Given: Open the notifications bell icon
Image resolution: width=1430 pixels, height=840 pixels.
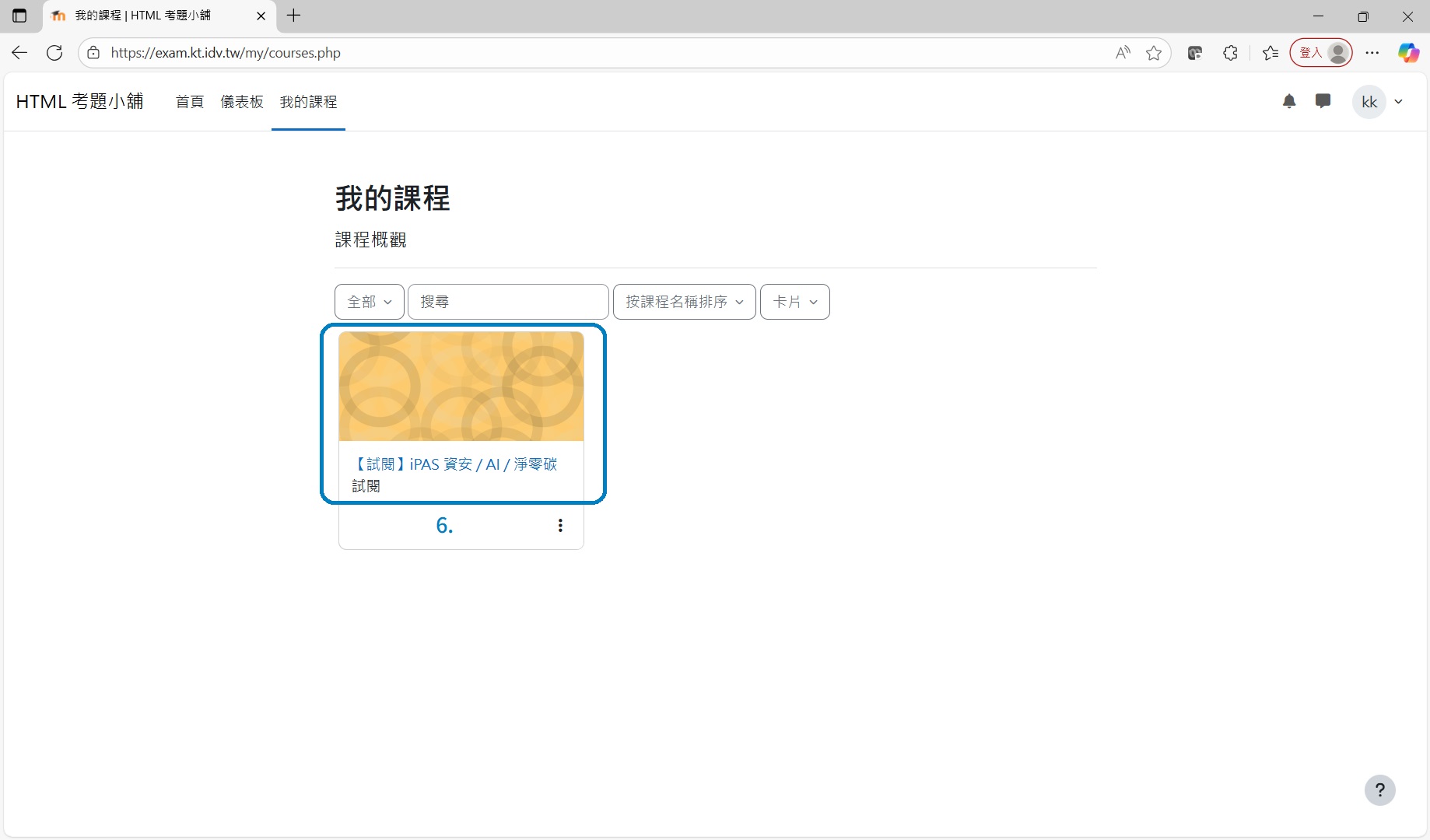Looking at the screenshot, I should coord(1289,101).
